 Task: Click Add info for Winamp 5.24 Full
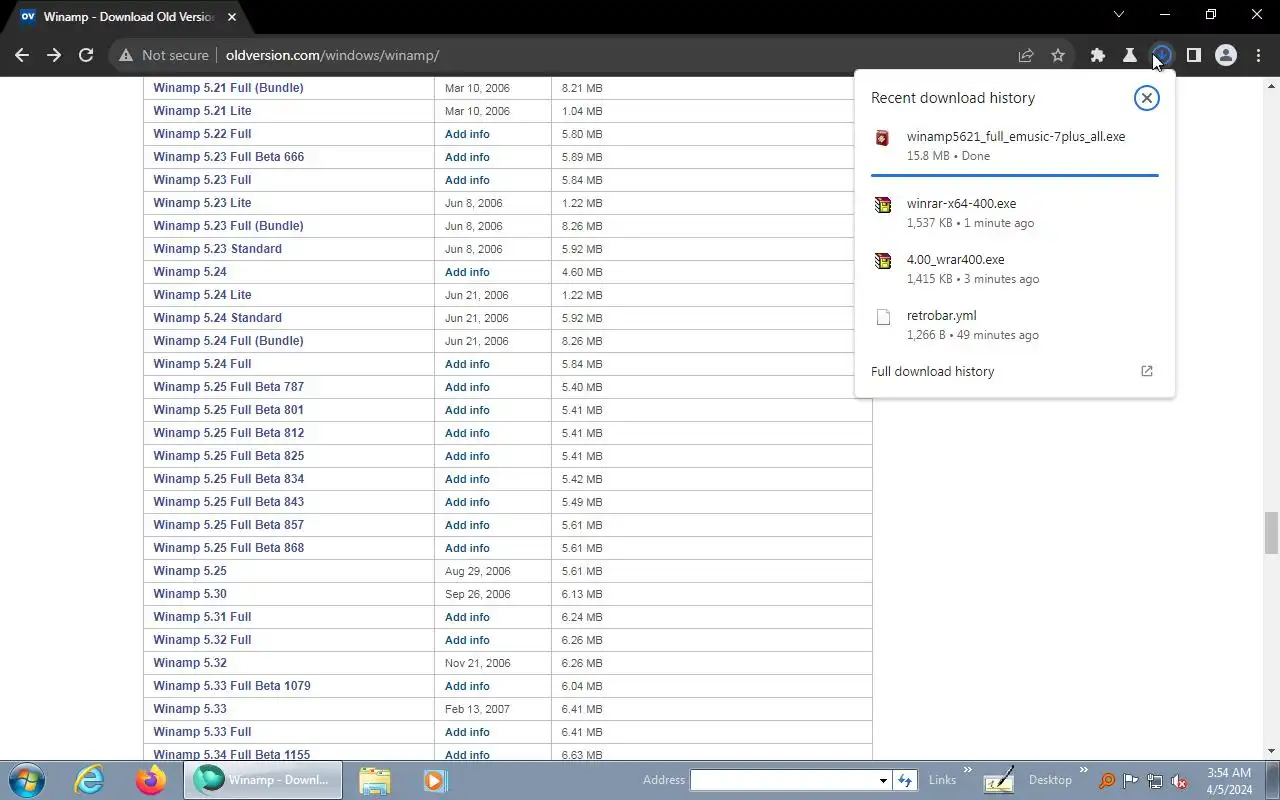point(467,364)
